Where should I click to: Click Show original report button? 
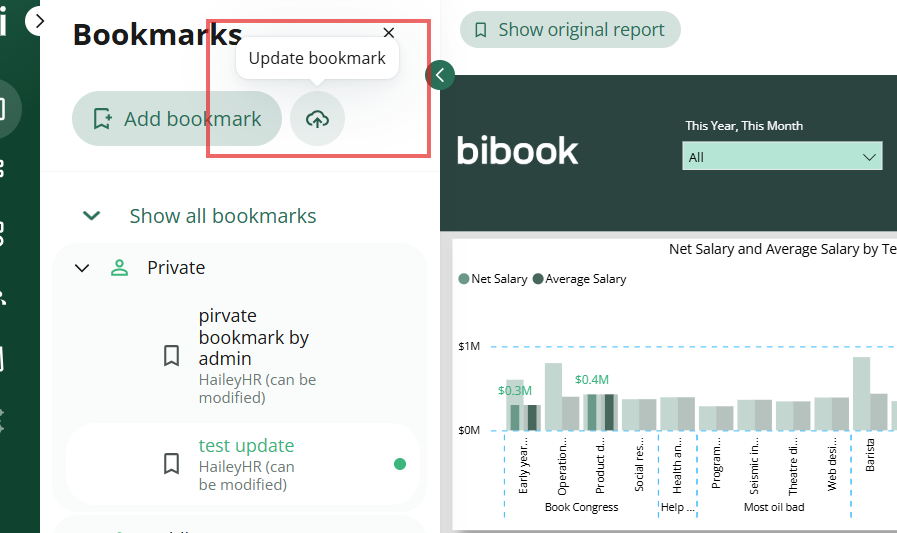click(570, 30)
